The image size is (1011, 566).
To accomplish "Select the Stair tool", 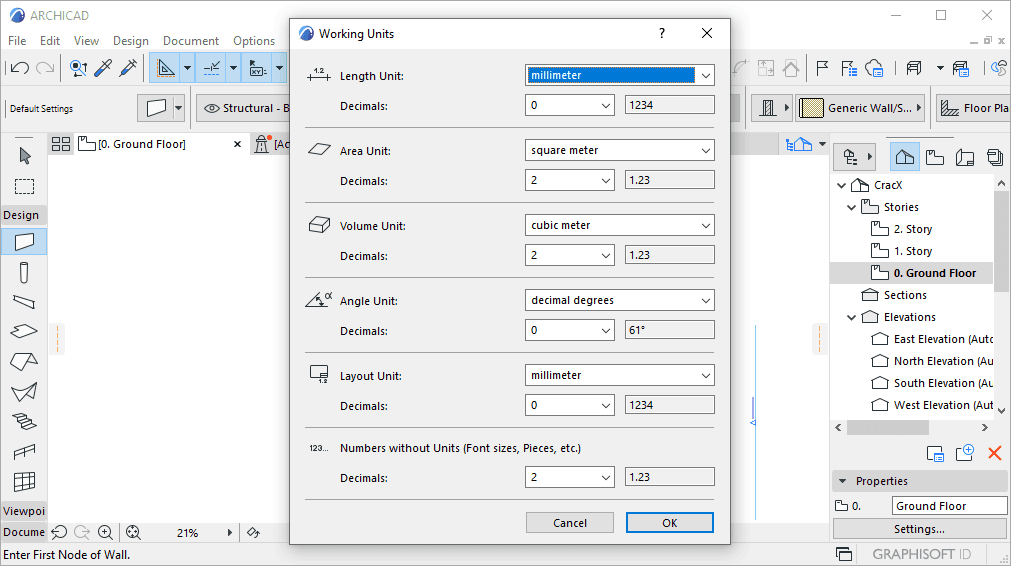I will pos(24,422).
